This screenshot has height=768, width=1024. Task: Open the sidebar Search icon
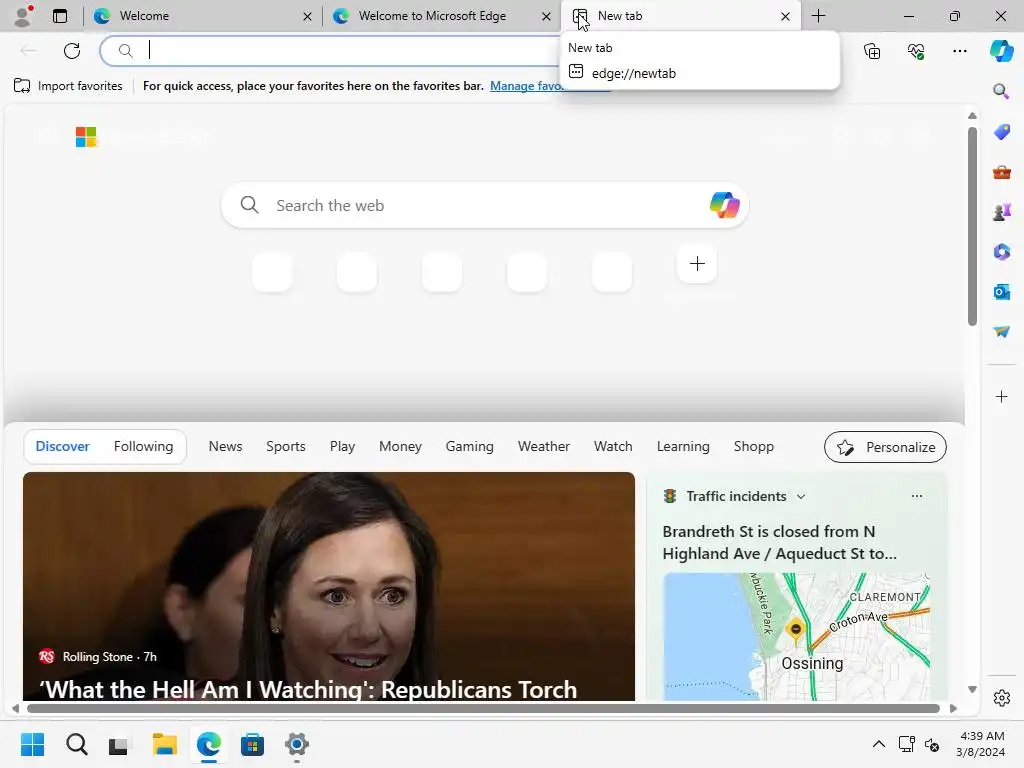coord(1001,91)
